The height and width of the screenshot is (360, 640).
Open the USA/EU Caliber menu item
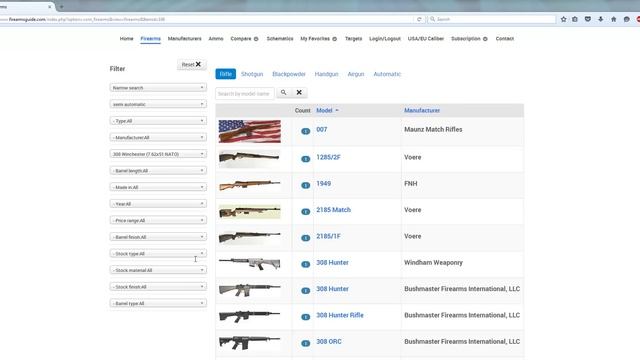426,39
